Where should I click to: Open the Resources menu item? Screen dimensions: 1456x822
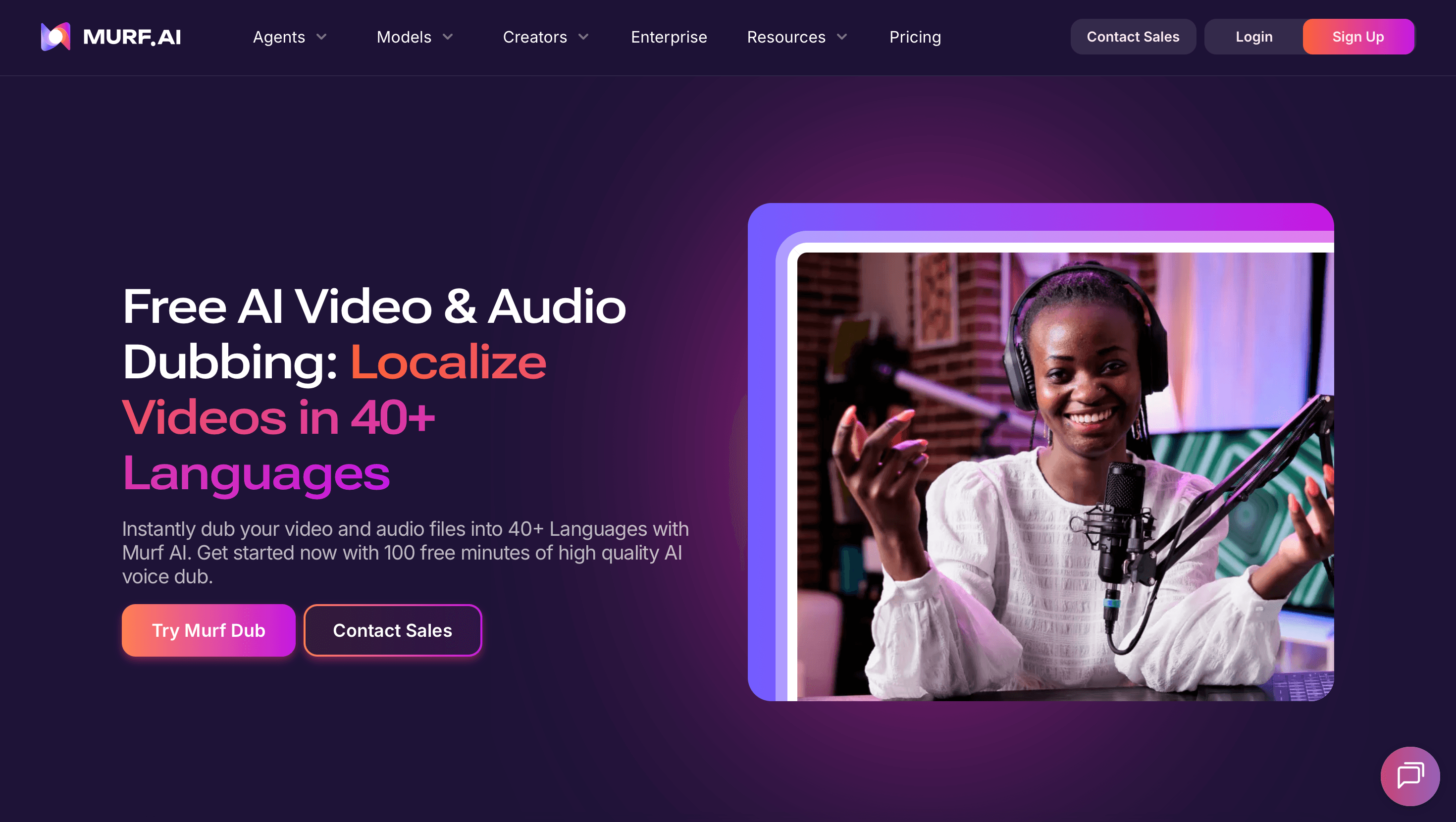[785, 37]
